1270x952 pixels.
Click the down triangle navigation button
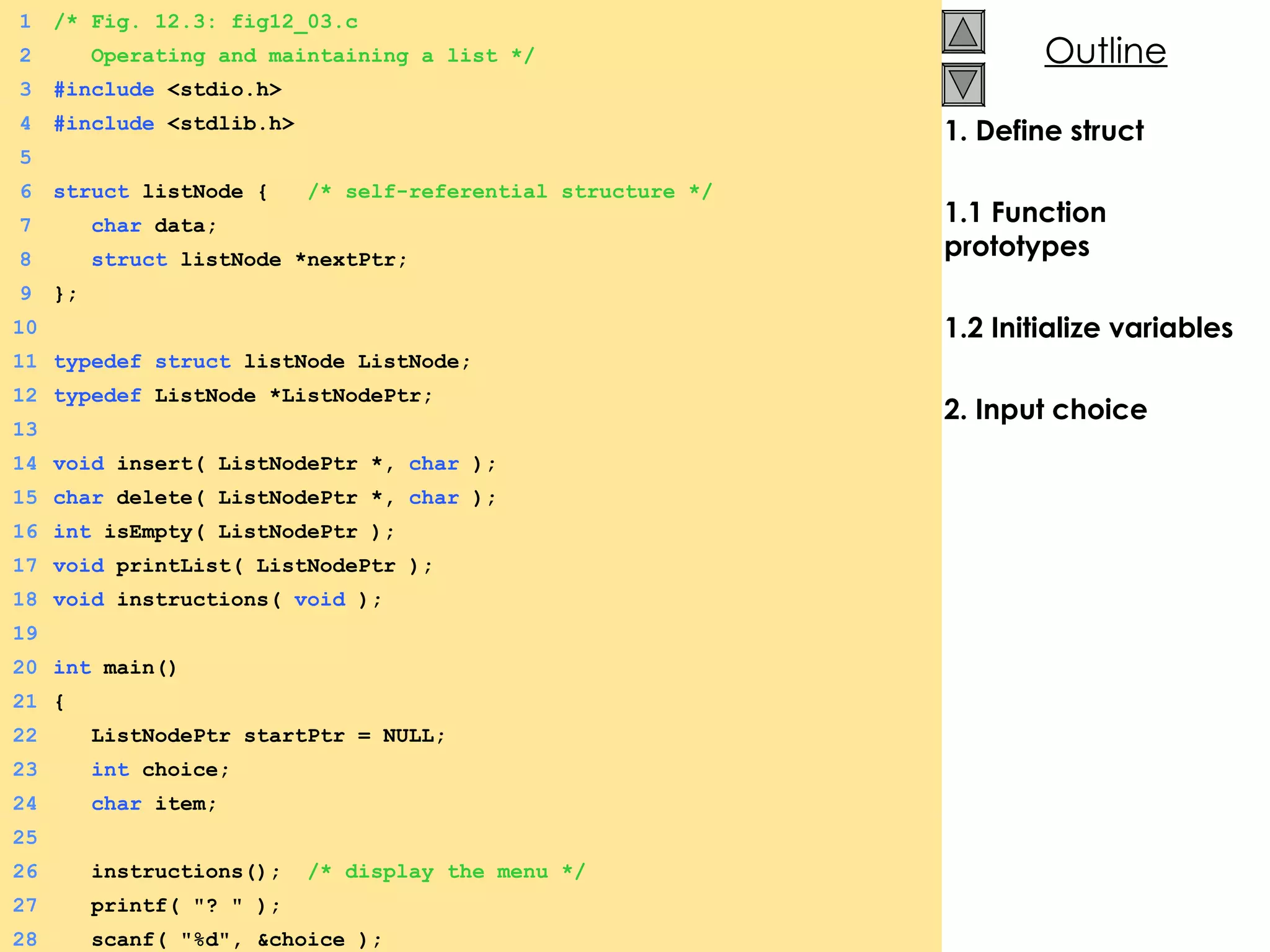pos(963,84)
